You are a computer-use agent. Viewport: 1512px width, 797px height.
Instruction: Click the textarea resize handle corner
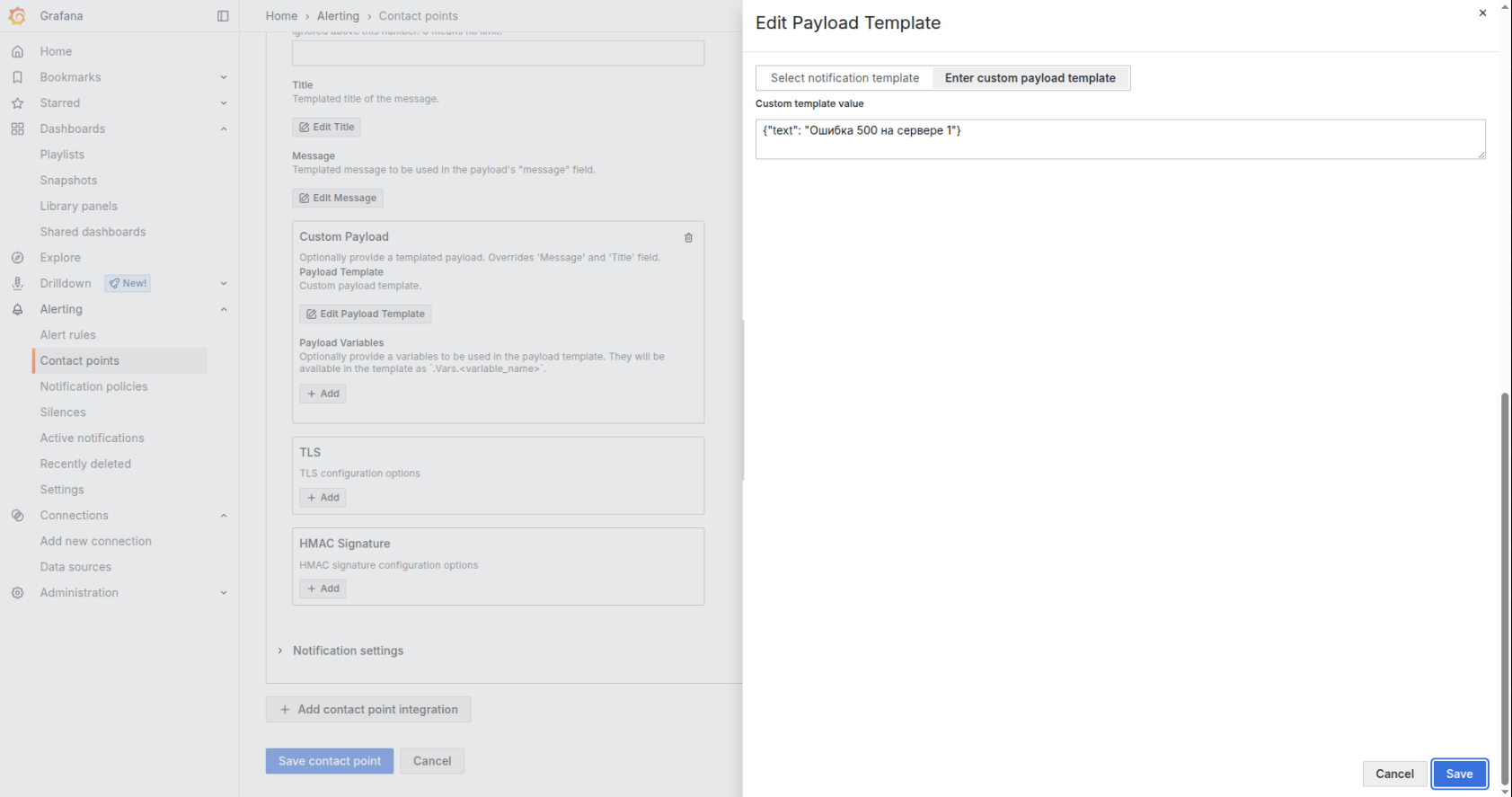1481,155
